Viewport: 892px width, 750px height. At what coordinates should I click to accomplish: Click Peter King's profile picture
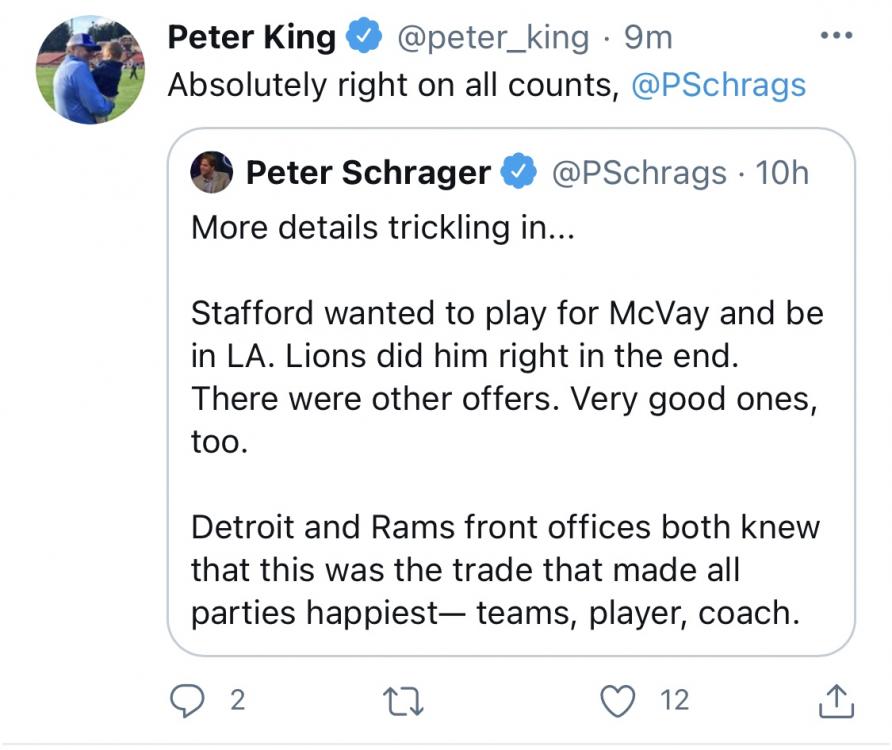(89, 70)
